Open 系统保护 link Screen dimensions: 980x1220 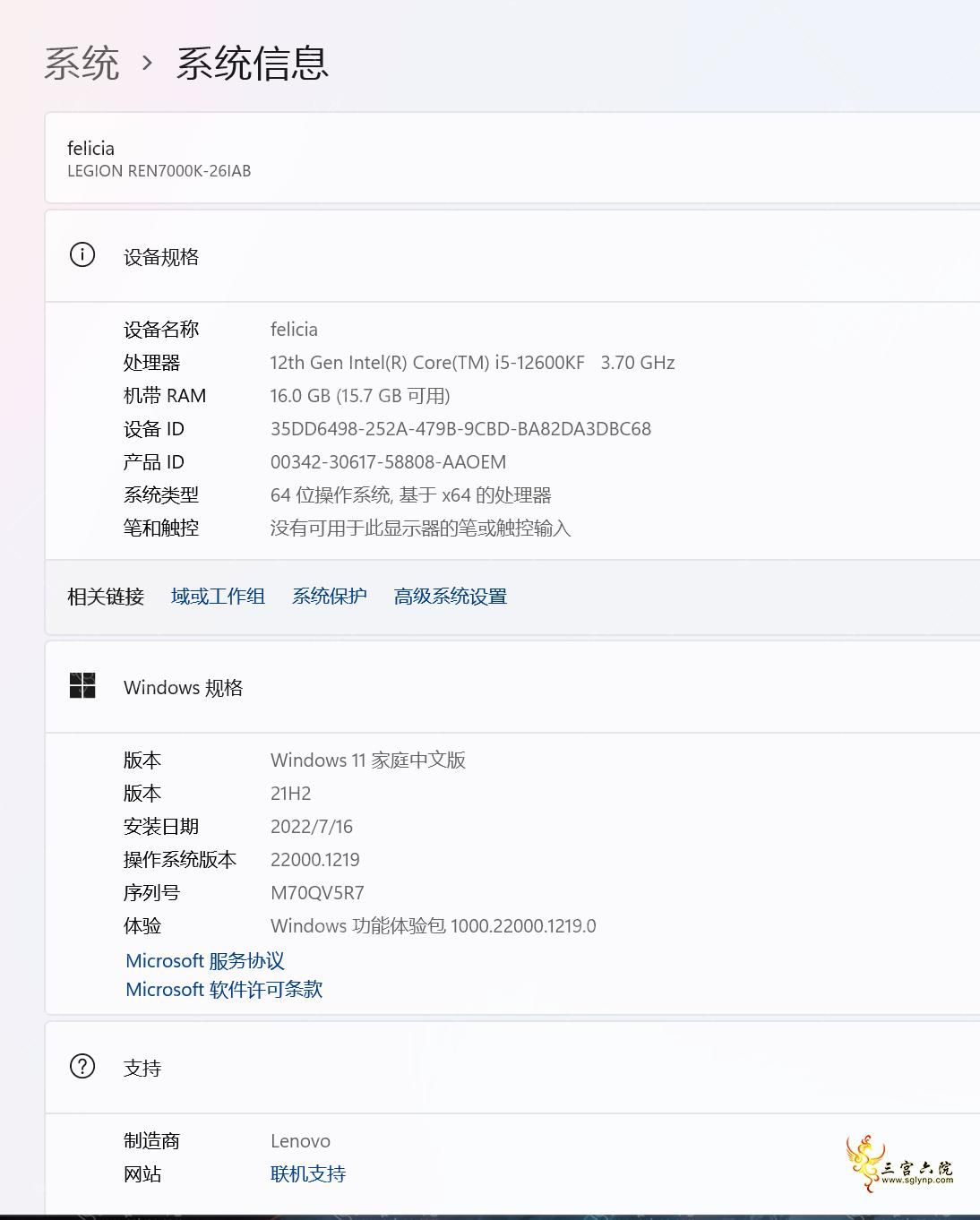(x=330, y=597)
